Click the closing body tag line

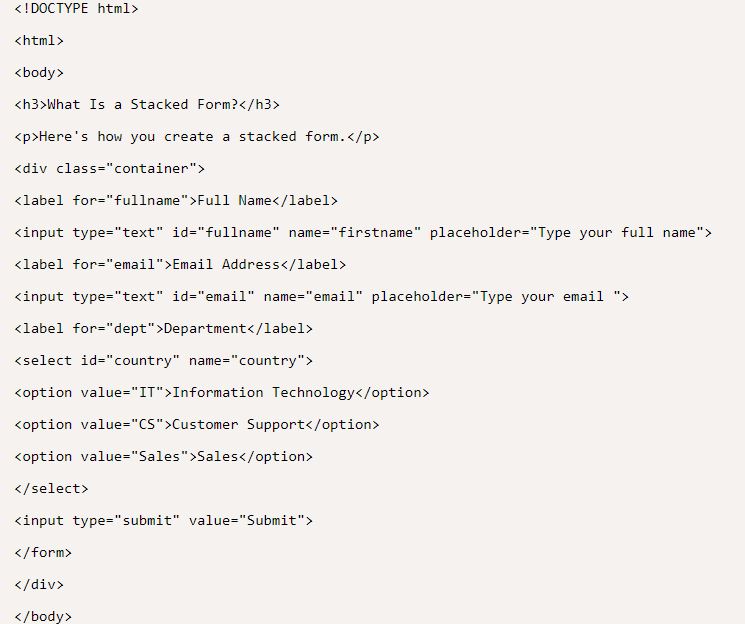tap(44, 616)
